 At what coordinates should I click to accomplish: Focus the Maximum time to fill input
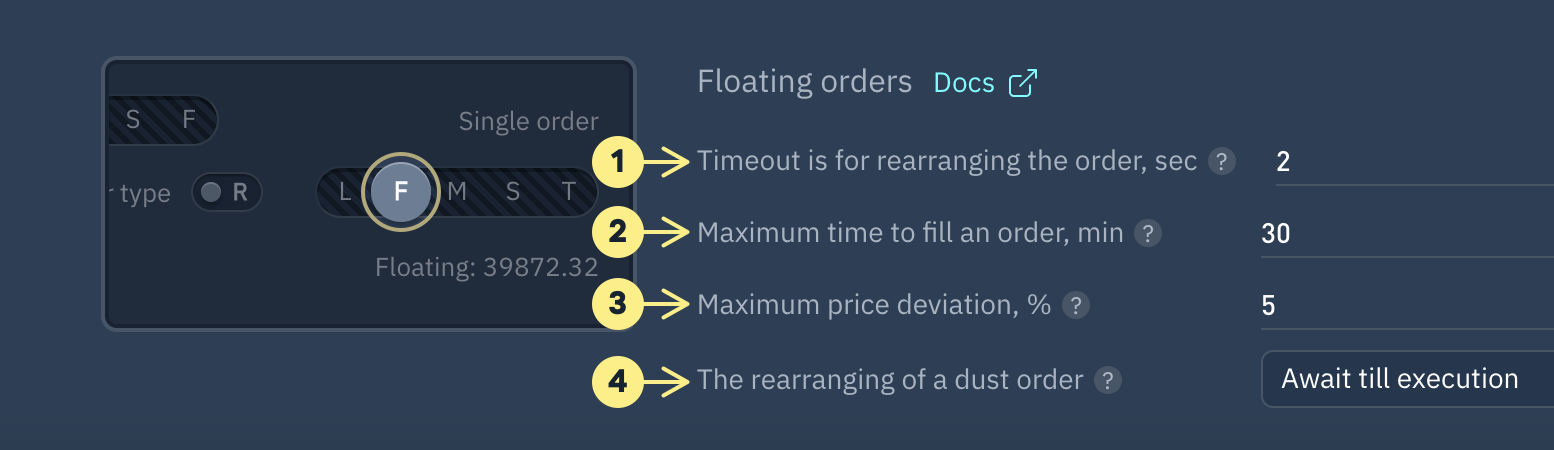point(1404,234)
